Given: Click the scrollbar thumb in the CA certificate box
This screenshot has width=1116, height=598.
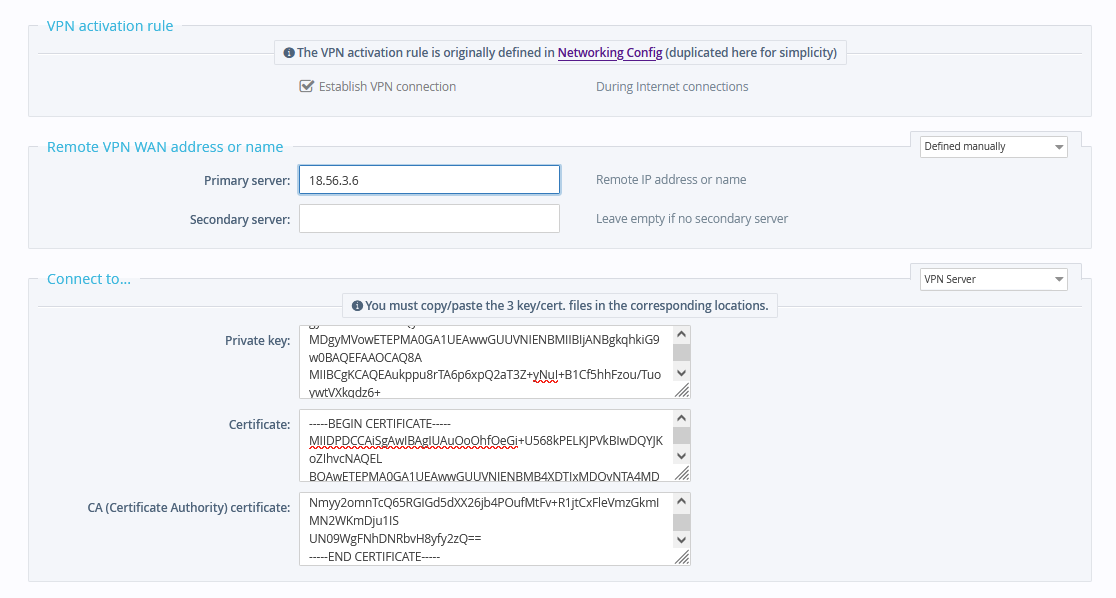Looking at the screenshot, I should click(x=681, y=522).
